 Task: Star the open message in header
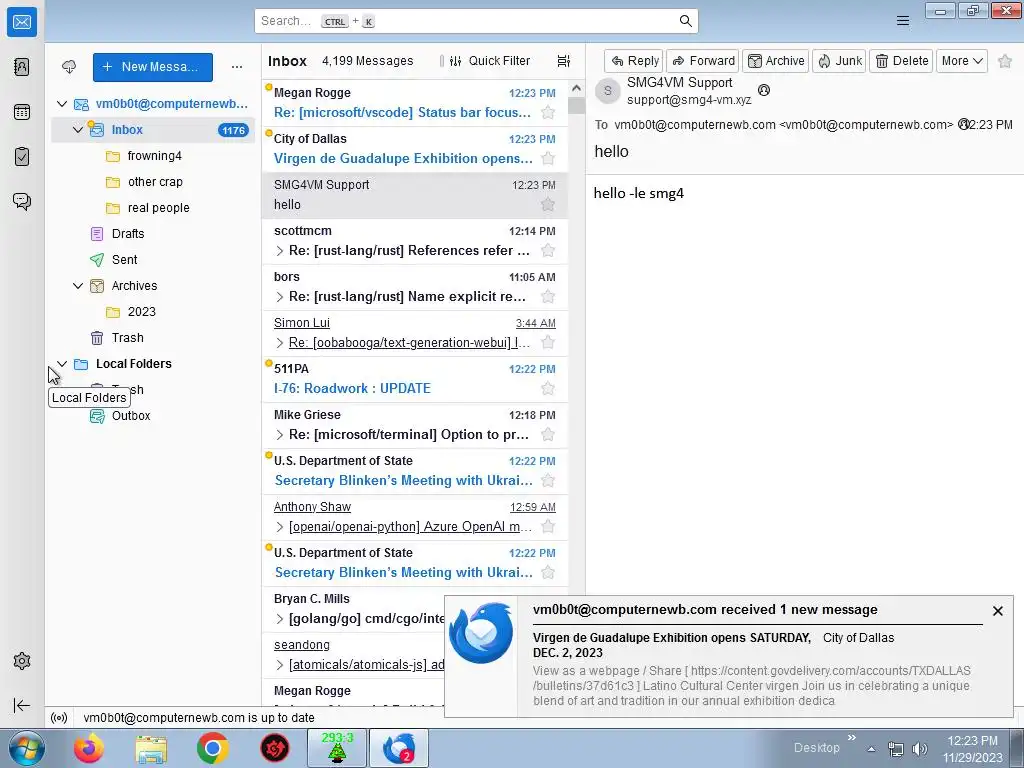pos(1005,61)
